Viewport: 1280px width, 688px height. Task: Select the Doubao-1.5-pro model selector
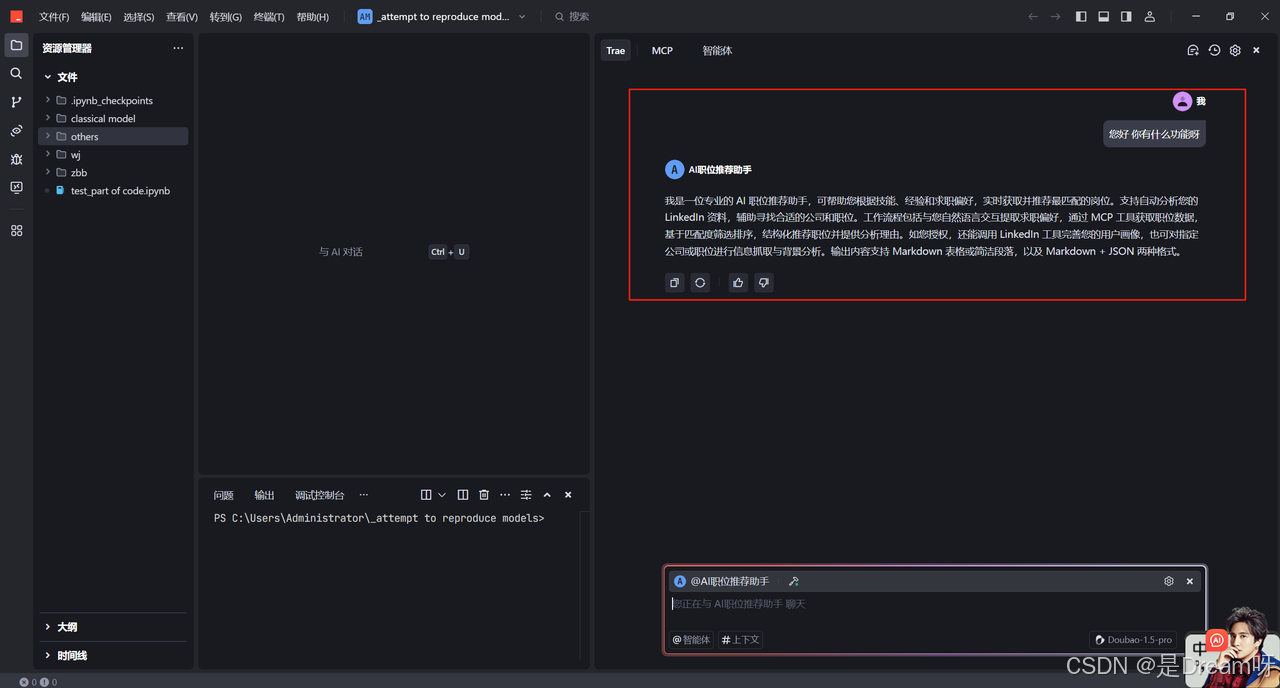[1134, 640]
